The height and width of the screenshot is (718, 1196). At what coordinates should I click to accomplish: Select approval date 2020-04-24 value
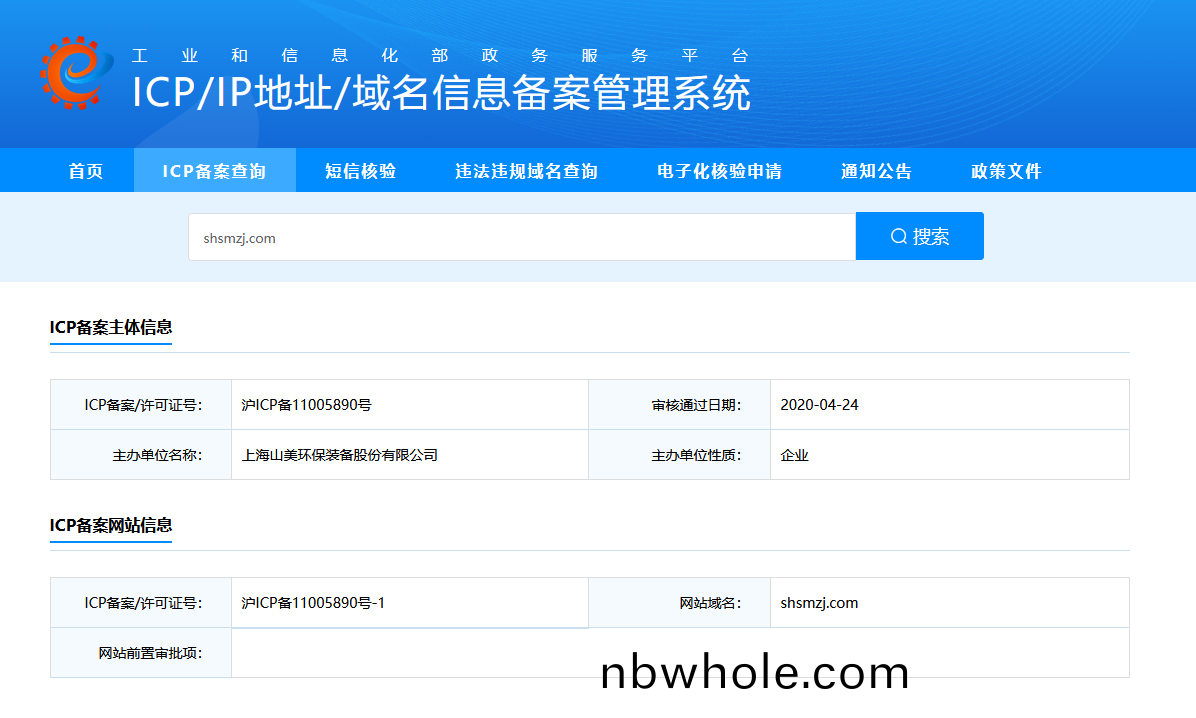(x=819, y=405)
